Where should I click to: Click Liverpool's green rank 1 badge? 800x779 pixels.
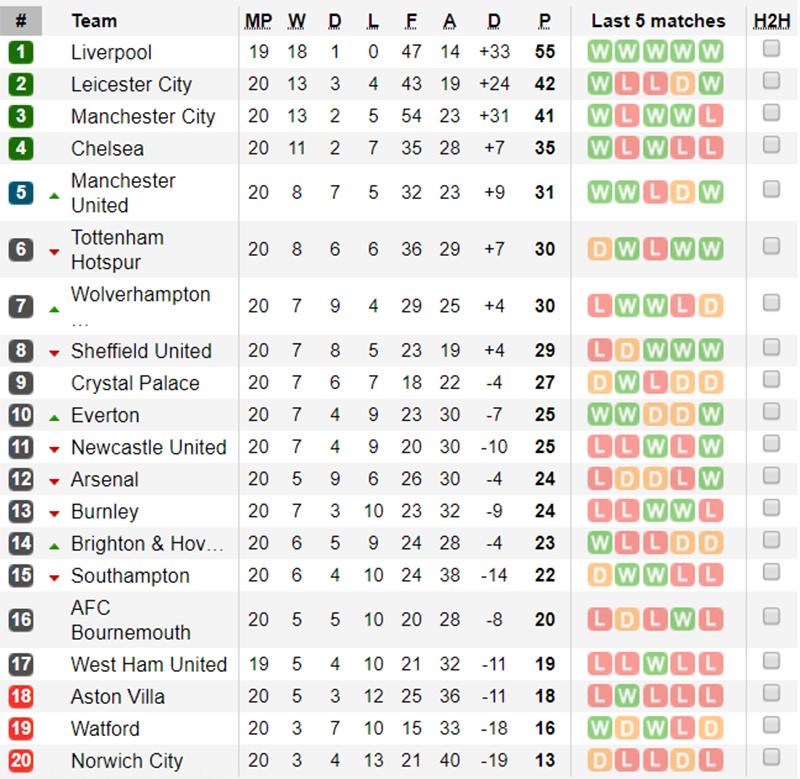click(21, 53)
